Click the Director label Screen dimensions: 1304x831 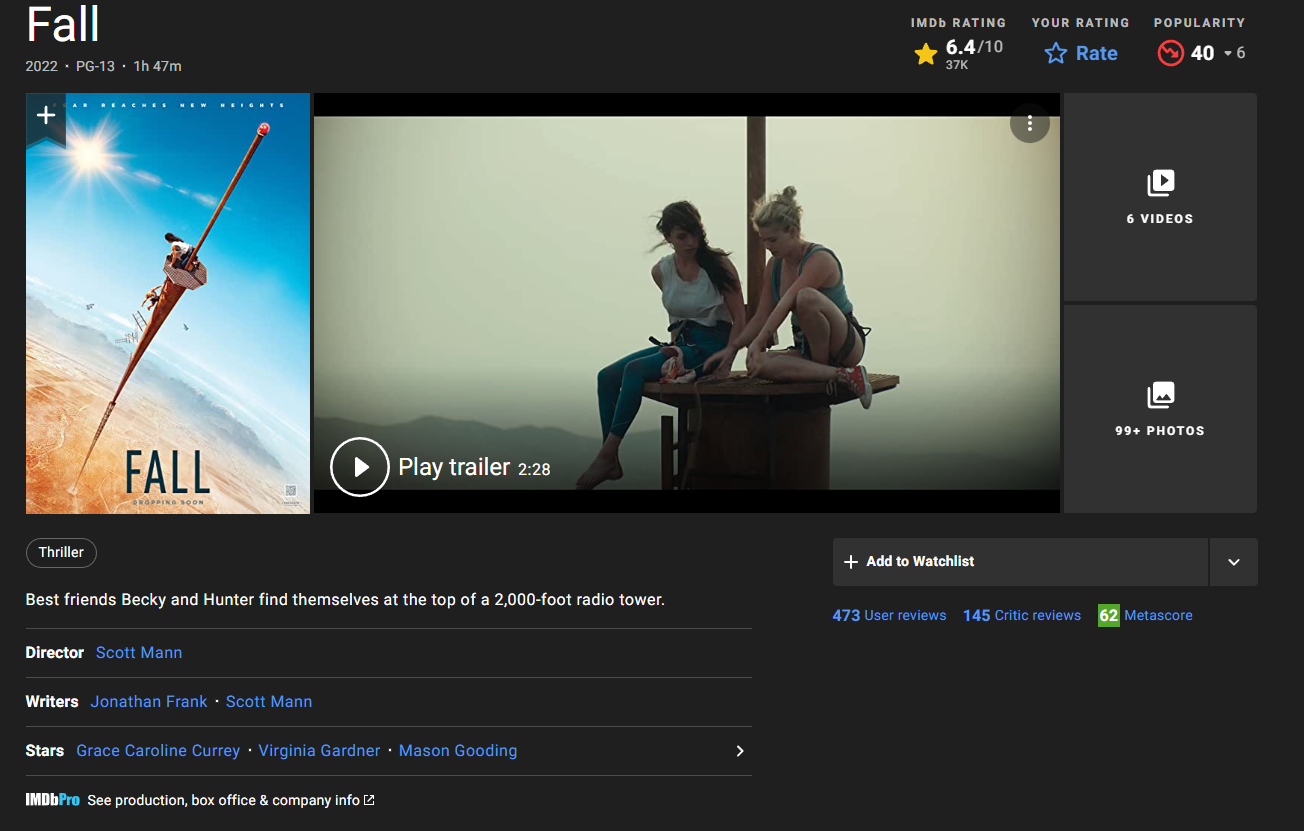click(55, 653)
